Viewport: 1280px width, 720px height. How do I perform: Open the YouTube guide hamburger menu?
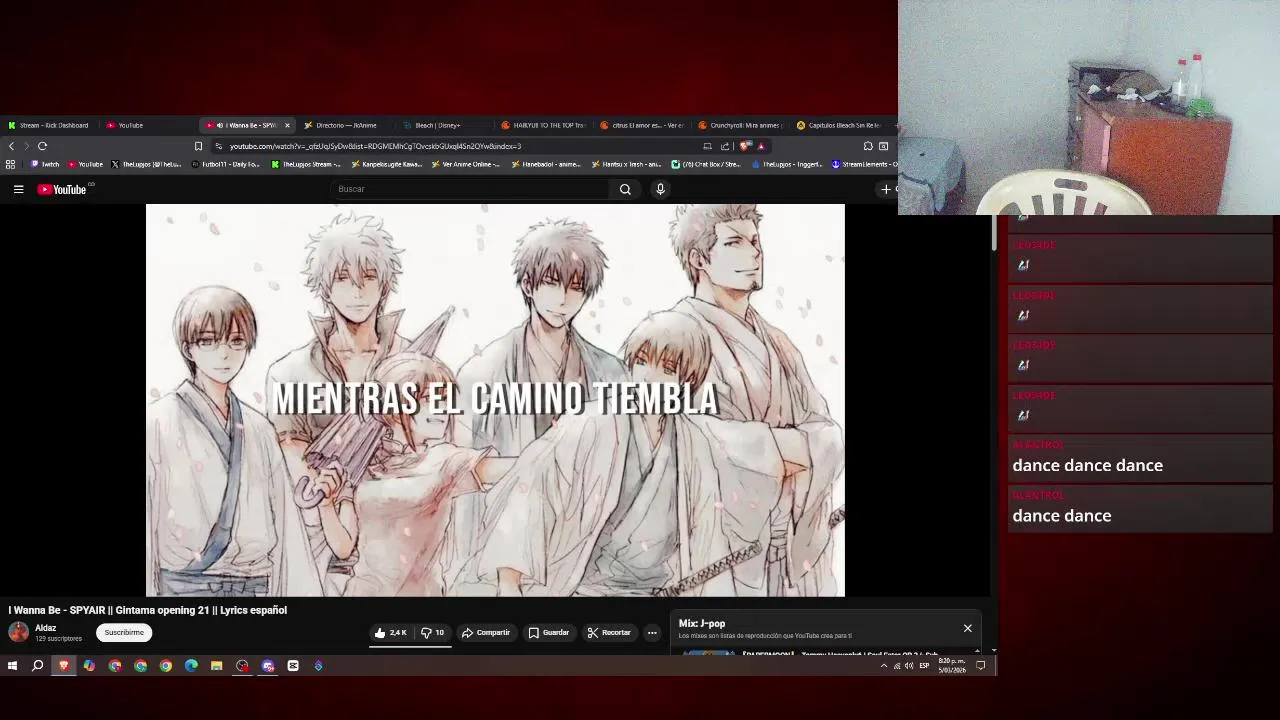pos(18,189)
